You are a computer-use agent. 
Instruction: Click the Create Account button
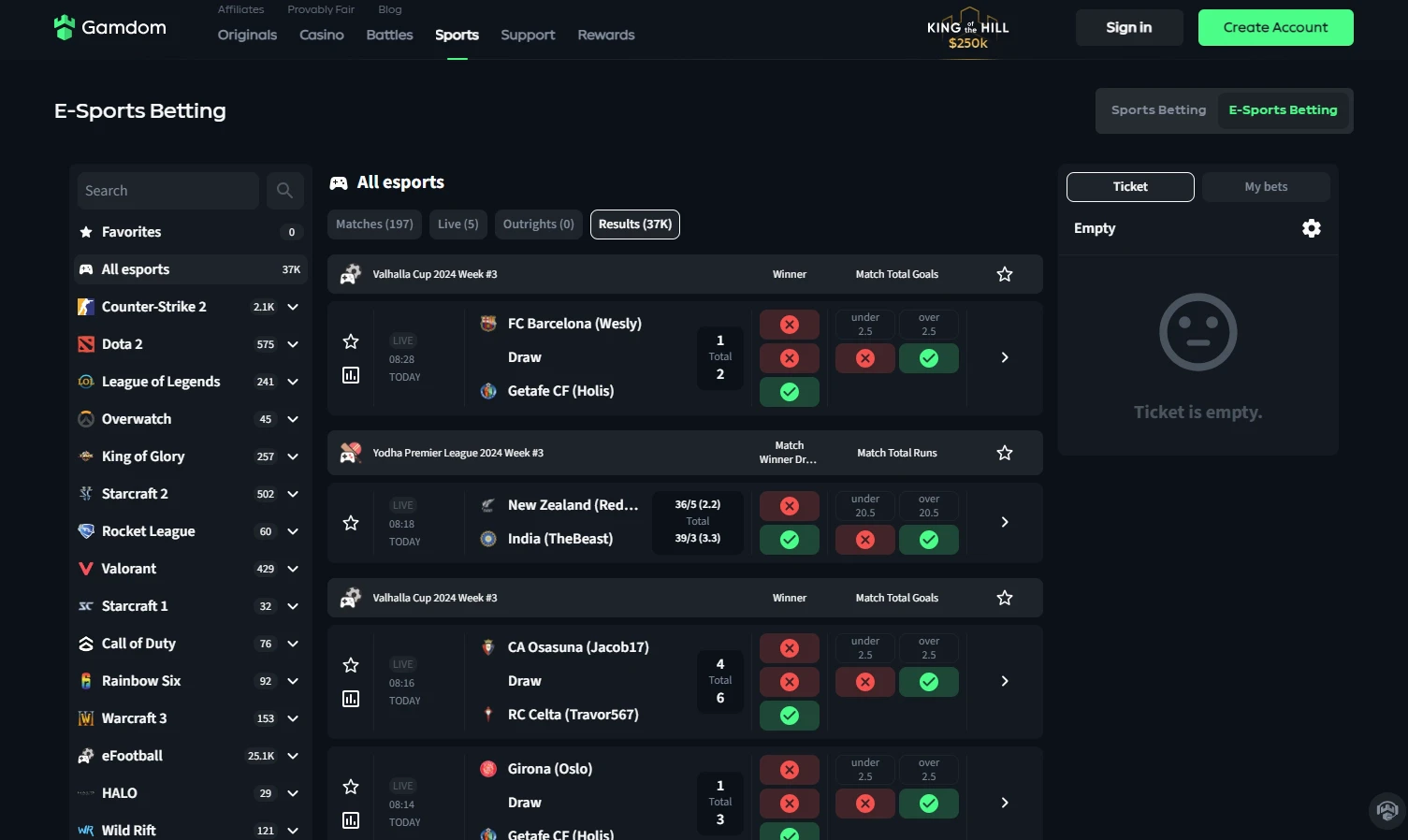(x=1276, y=28)
